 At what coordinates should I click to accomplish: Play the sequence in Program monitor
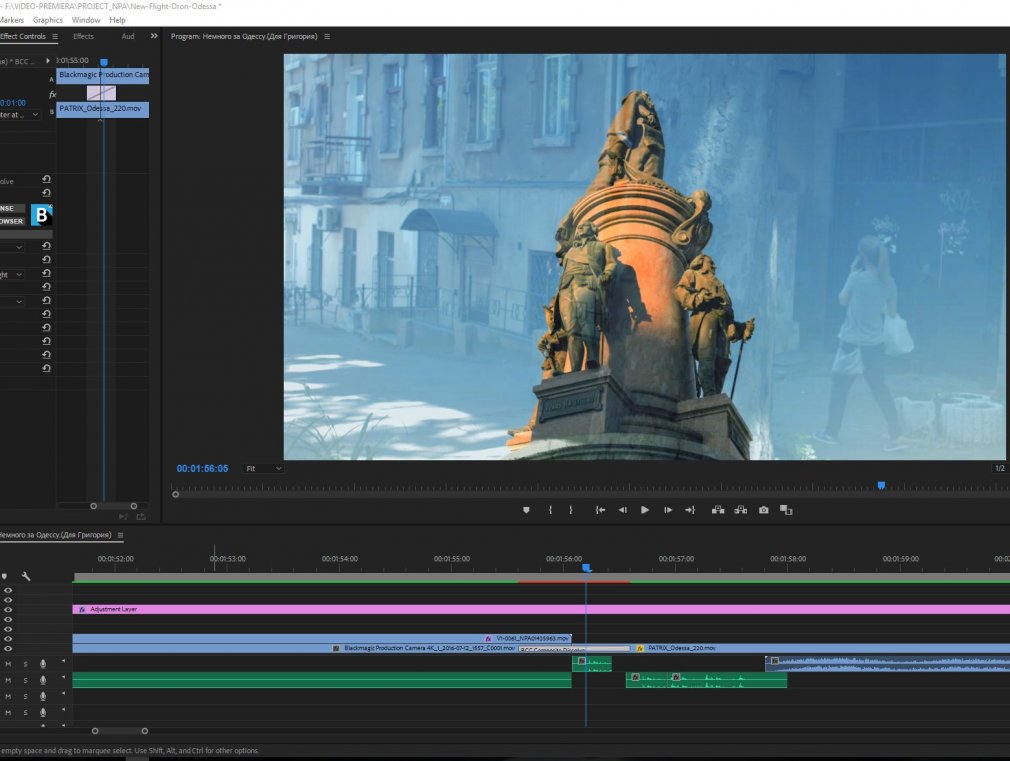[645, 510]
